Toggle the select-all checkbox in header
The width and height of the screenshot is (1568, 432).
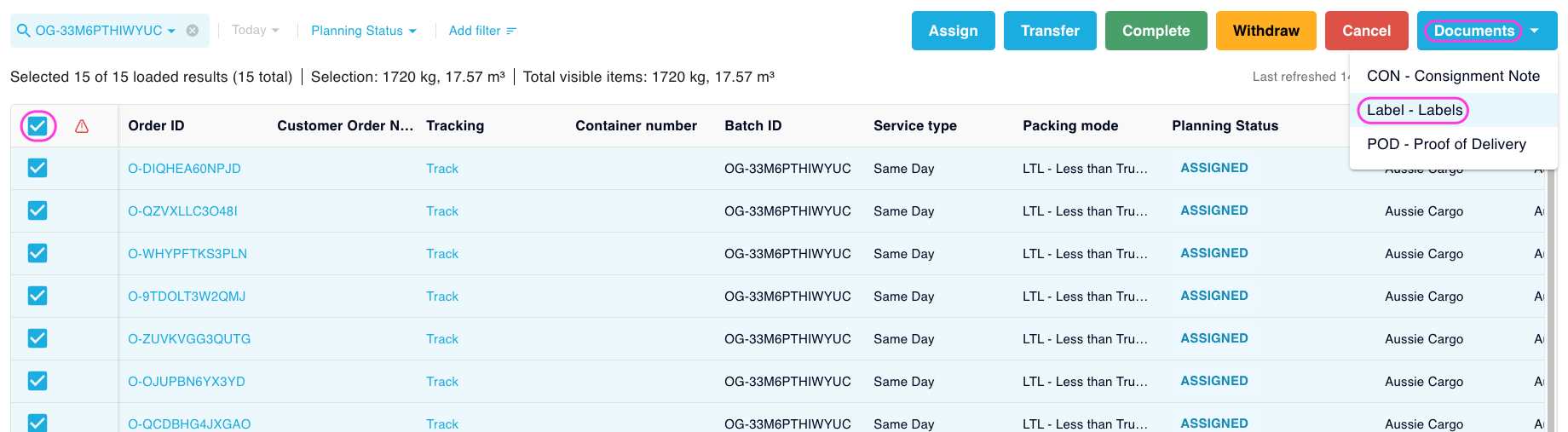[x=37, y=126]
